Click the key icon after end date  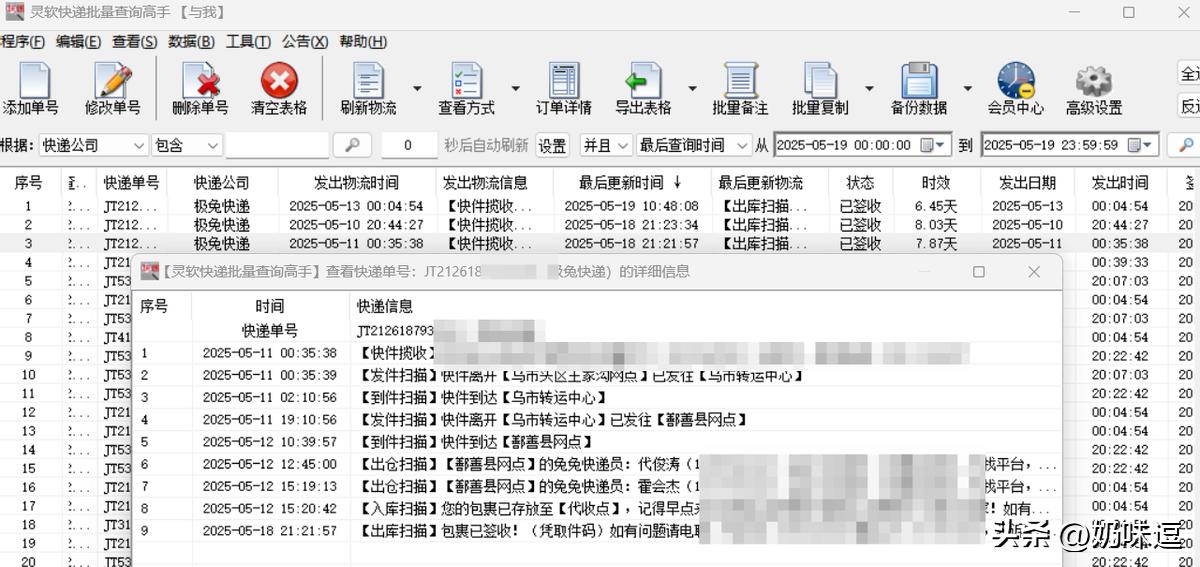tap(1186, 145)
